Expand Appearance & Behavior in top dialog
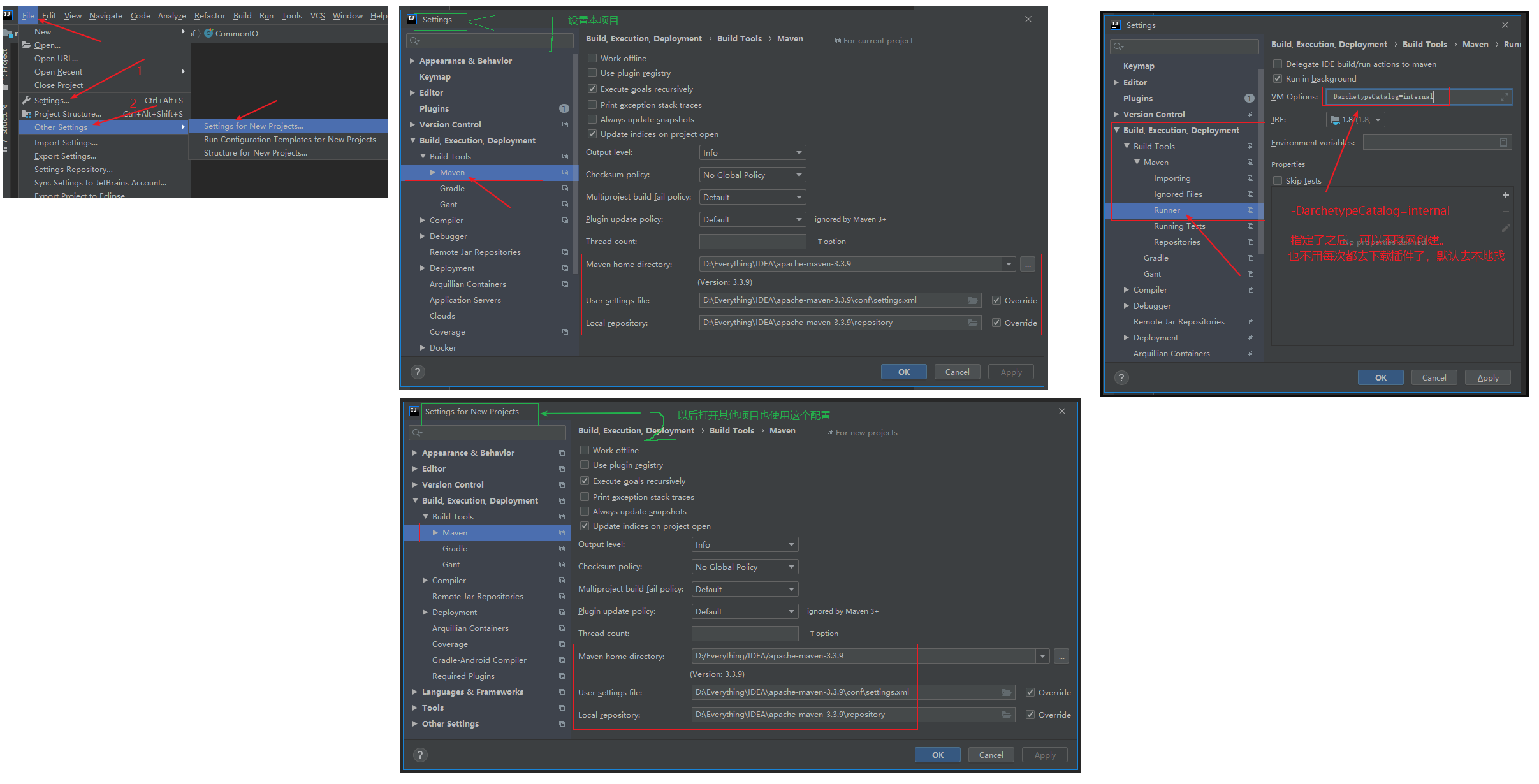This screenshot has width=1539, height=784. (412, 61)
